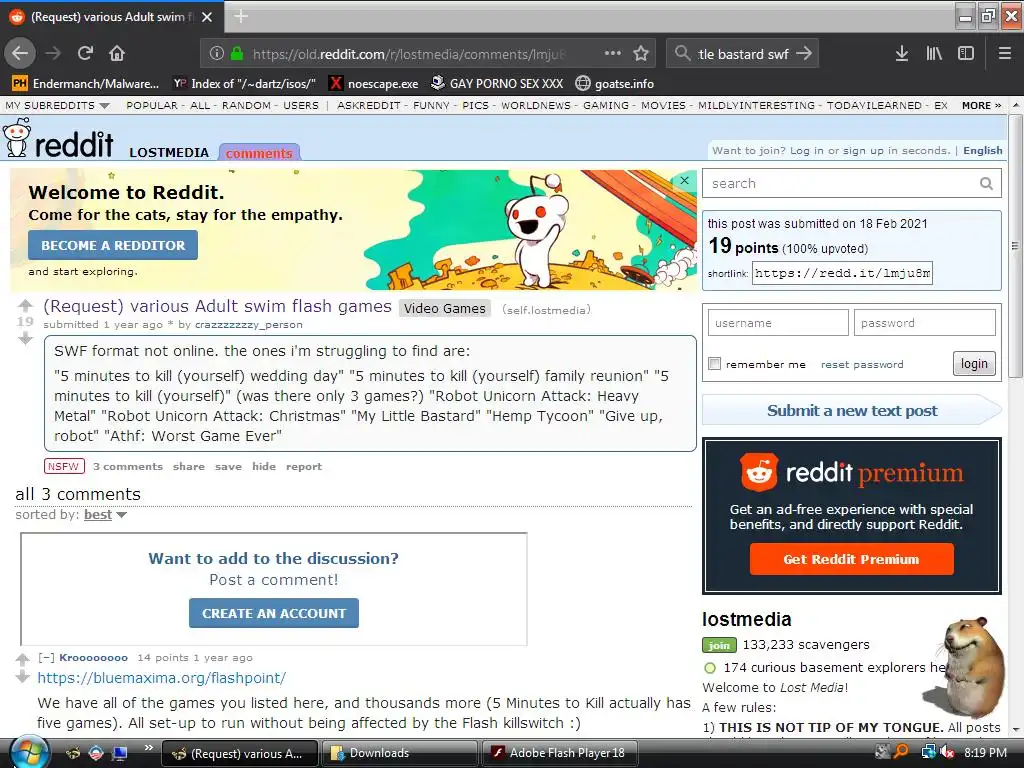Open the bluemaxima.org/flashpoint link
This screenshot has width=1024, height=768.
tap(161, 678)
